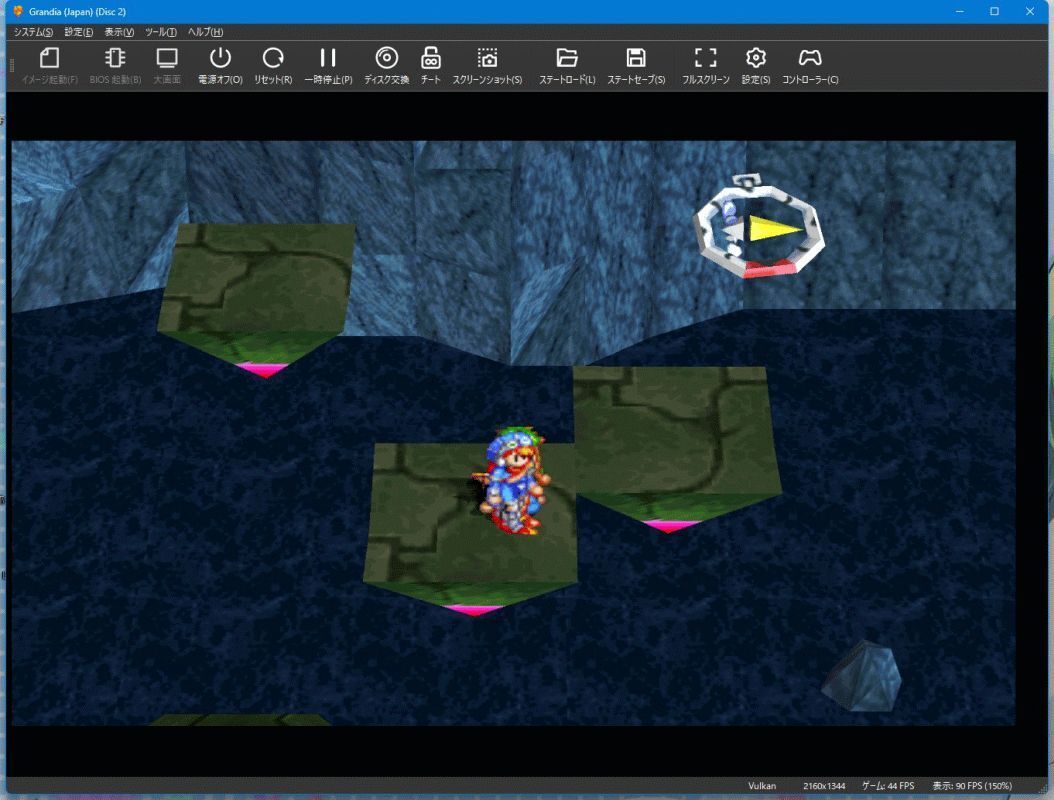Viewport: 1054px width, 800px height.
Task: Switch to フルスクリーン fullscreen mode
Action: tap(706, 66)
